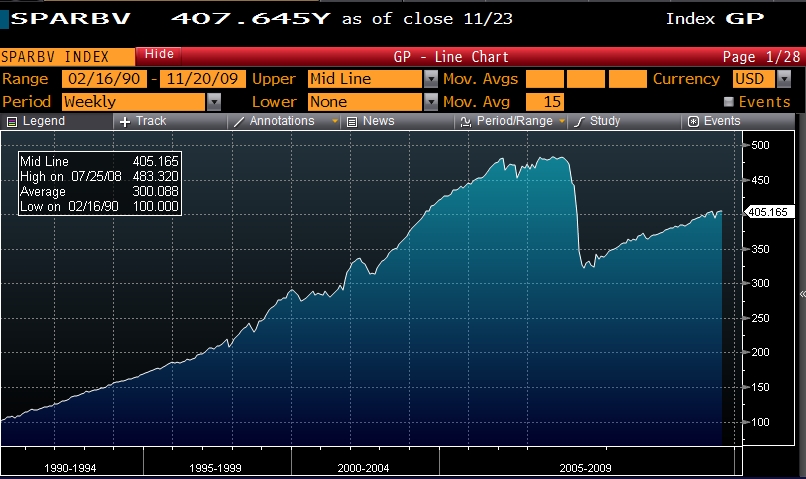This screenshot has width=806, height=479.
Task: Click the Events toolbar icon
Action: pyautogui.click(x=693, y=121)
